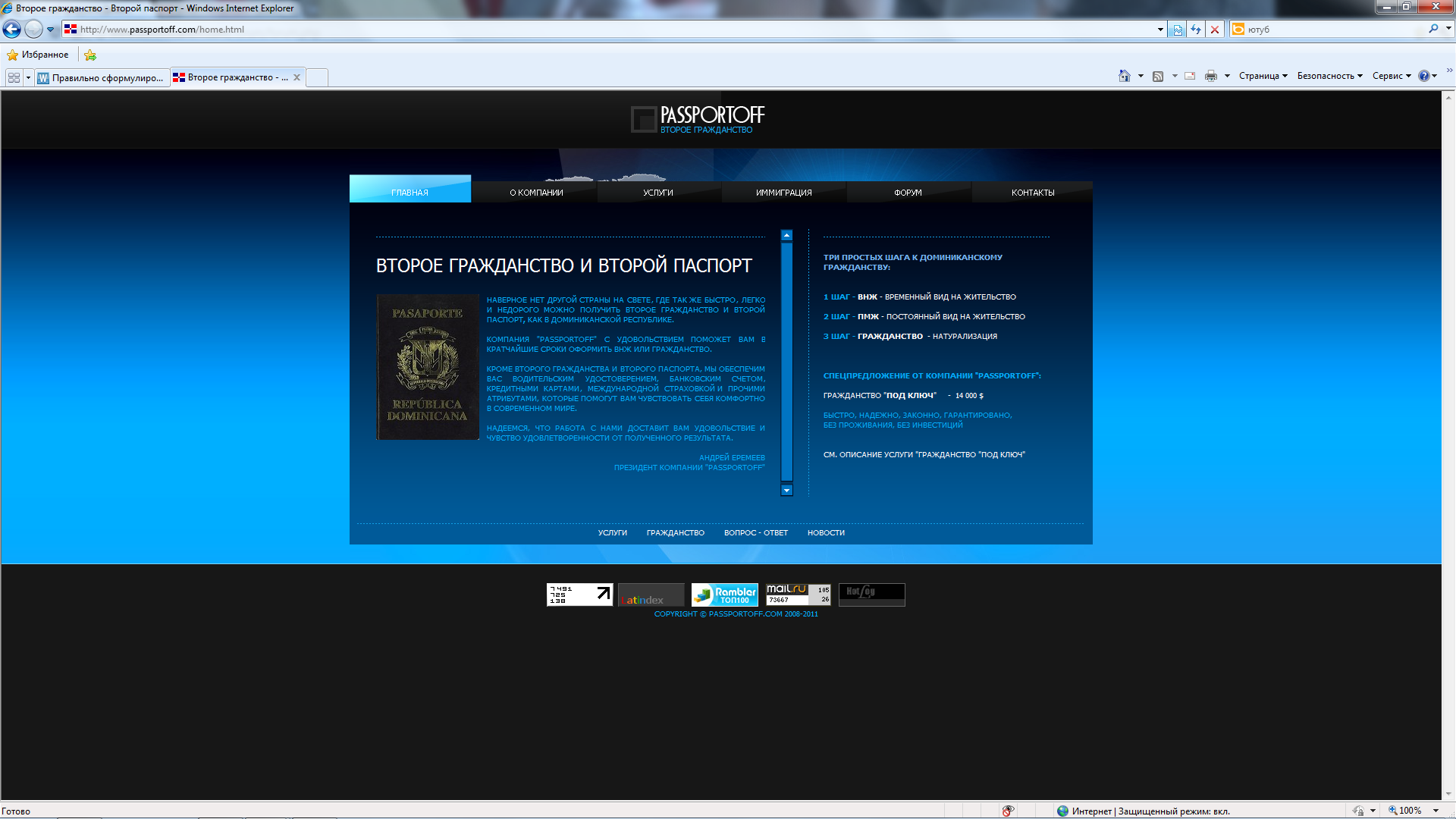1456x819 pixels.
Task: Click the RSS feeds icon
Action: pos(1158,76)
